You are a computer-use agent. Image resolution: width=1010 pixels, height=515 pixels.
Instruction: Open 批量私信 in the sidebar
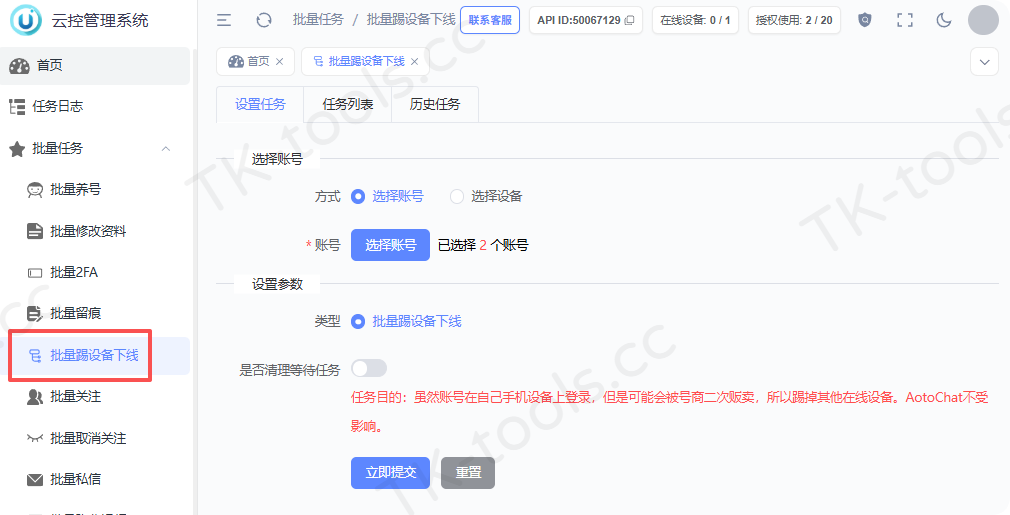95,480
